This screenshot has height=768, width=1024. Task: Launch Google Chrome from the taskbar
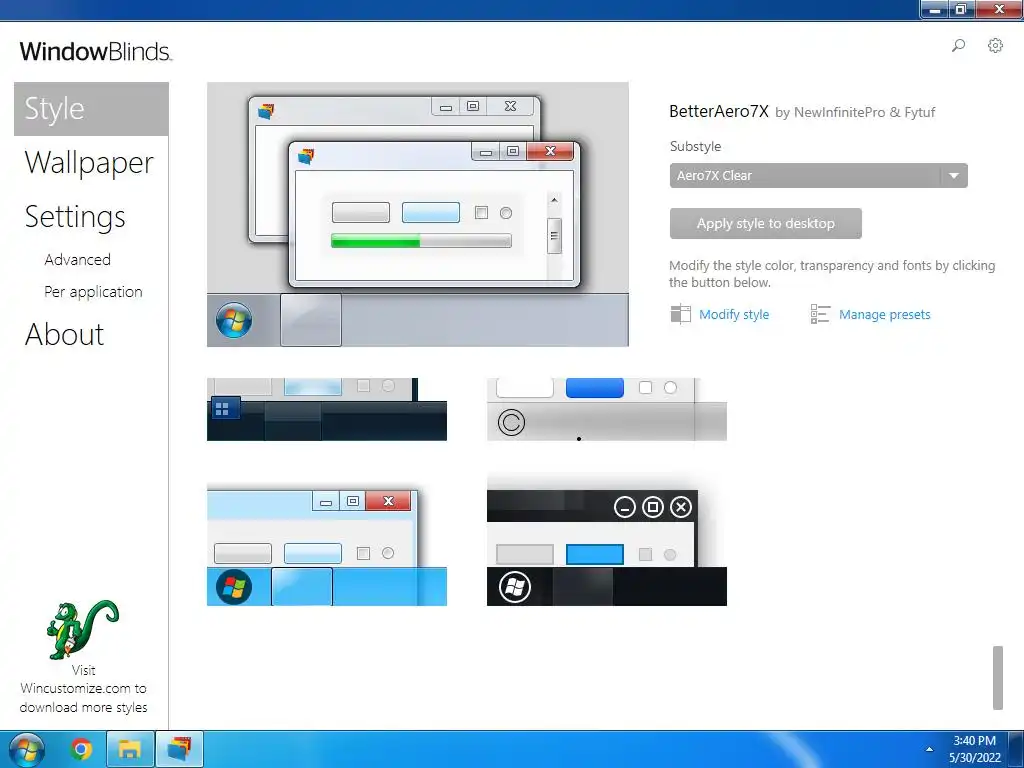pos(82,749)
